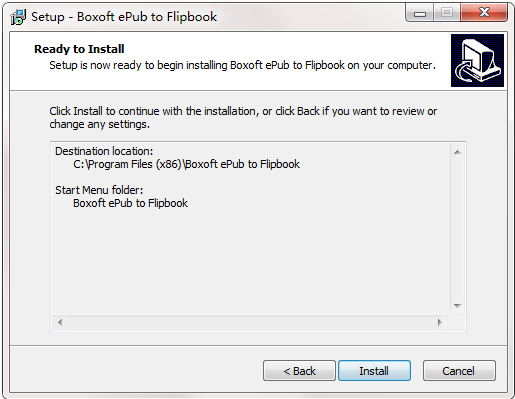Viewport: 515px width, 399px height.
Task: Click the vertical scrollbar track in summary box
Action: (457, 229)
